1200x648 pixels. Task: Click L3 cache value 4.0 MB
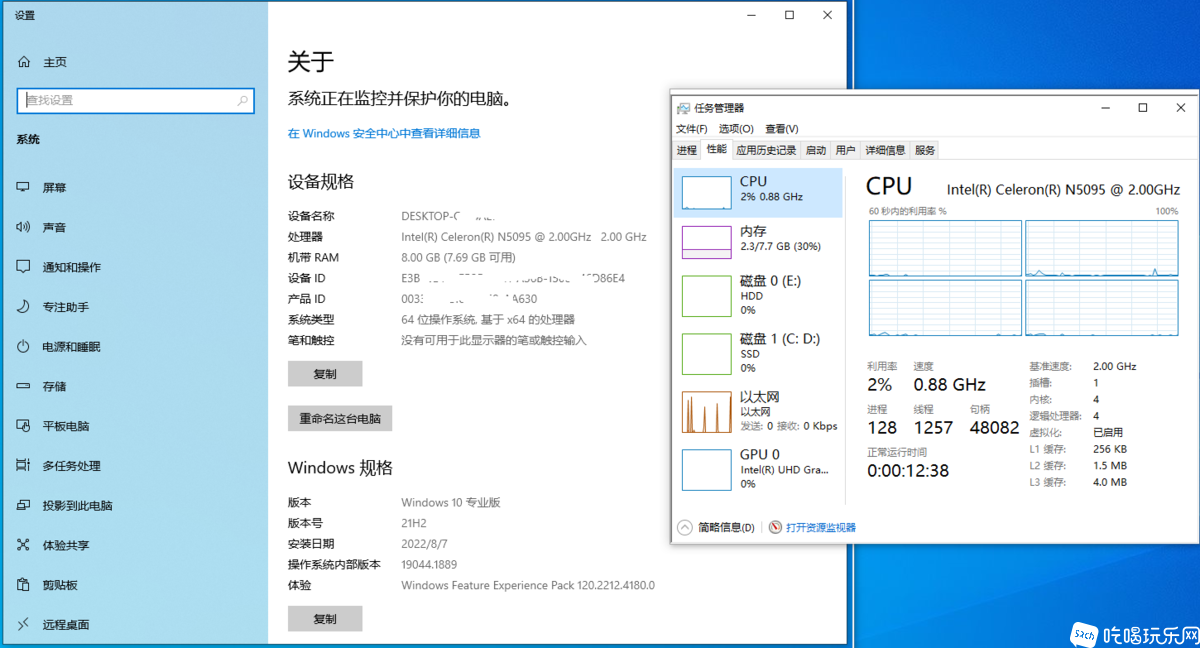point(1110,482)
